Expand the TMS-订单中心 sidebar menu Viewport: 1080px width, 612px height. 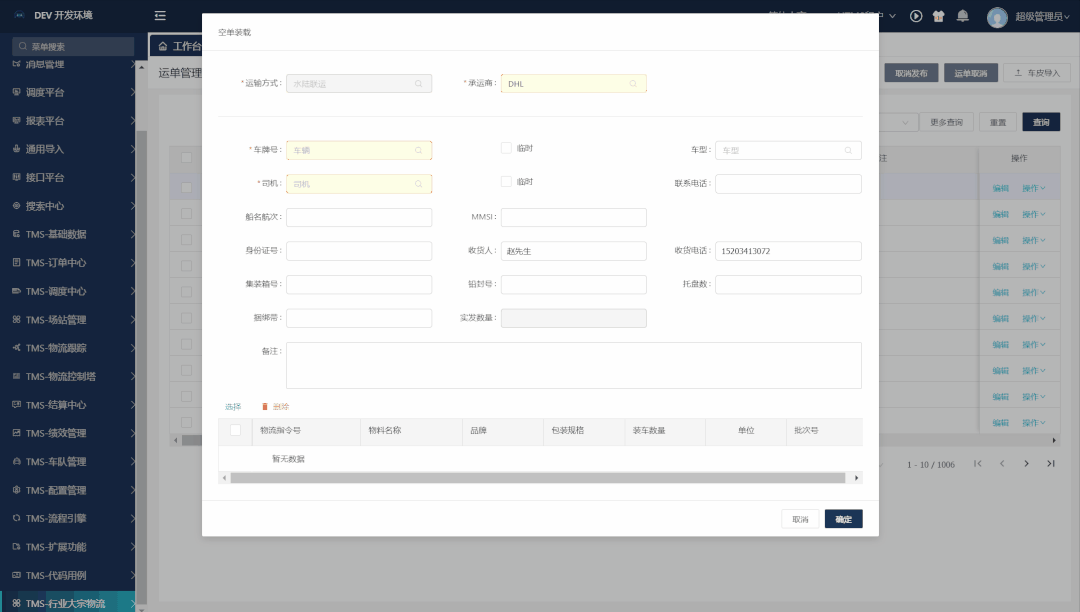point(70,263)
